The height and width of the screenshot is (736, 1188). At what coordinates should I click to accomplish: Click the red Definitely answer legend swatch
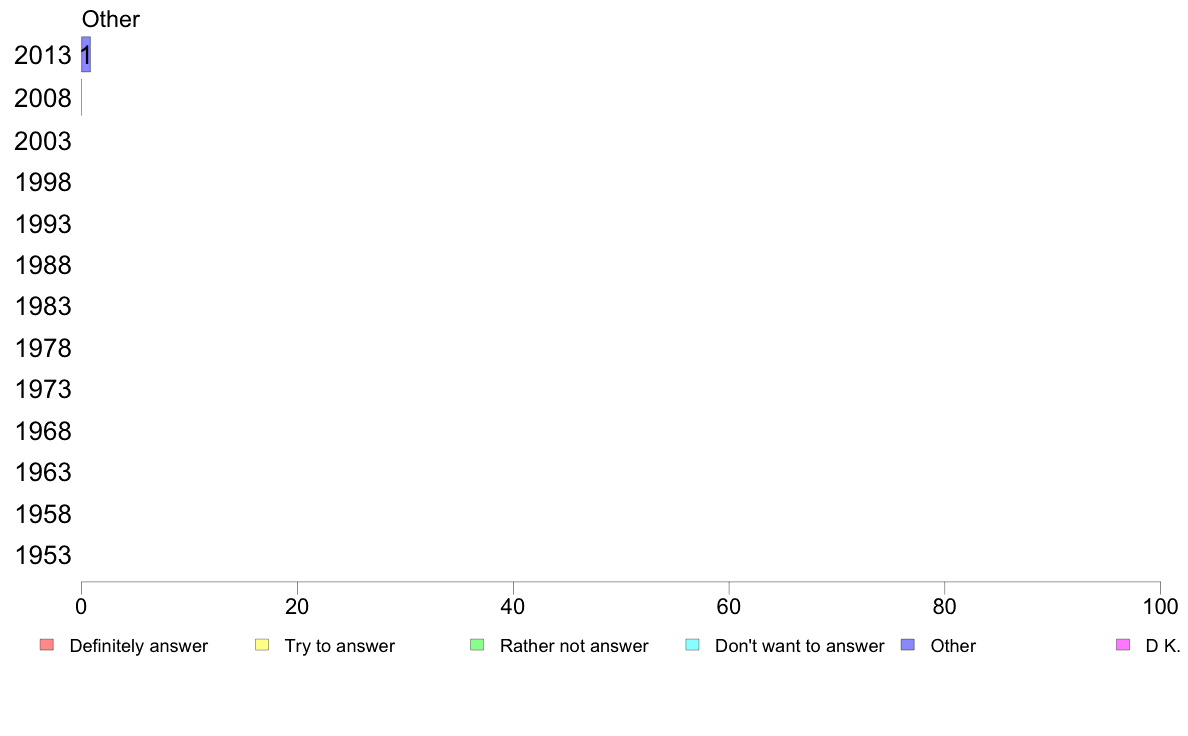[x=47, y=645]
